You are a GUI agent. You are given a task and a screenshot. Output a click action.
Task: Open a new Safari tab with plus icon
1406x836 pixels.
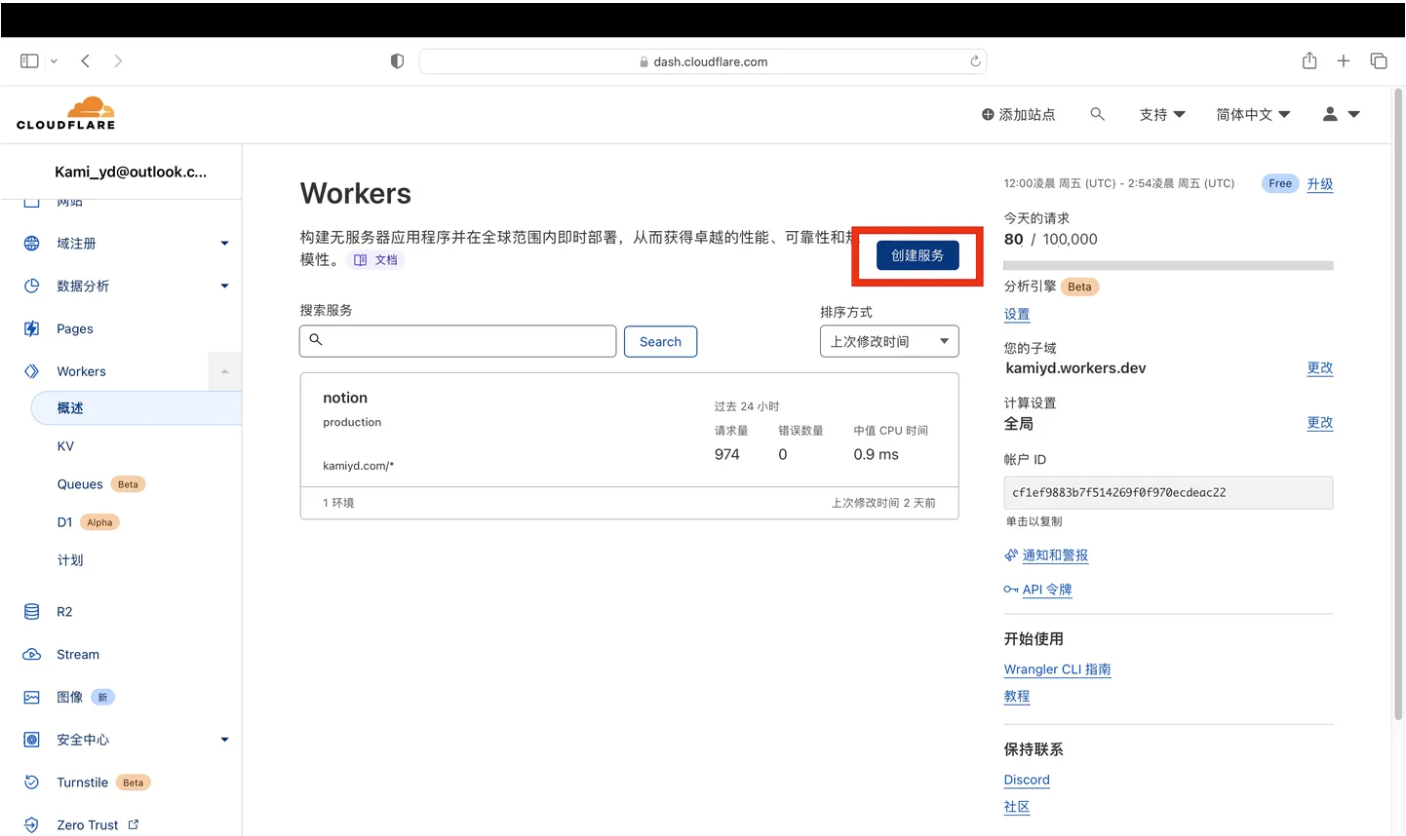click(1343, 61)
